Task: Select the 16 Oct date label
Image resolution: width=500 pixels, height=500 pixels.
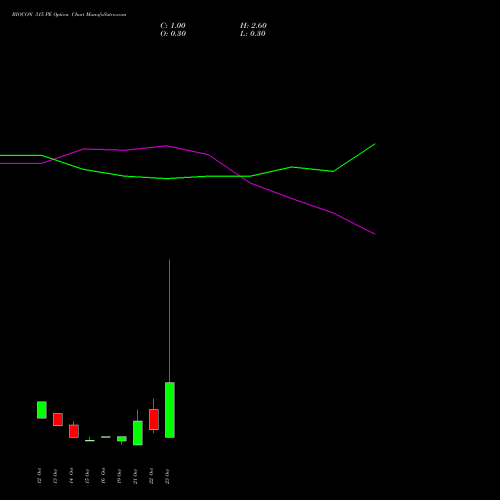Action: click(x=103, y=476)
